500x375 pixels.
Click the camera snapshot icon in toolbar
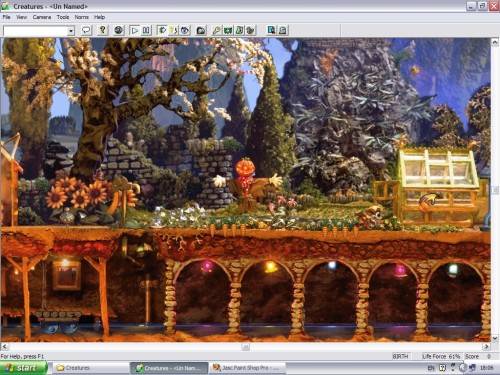(x=201, y=30)
